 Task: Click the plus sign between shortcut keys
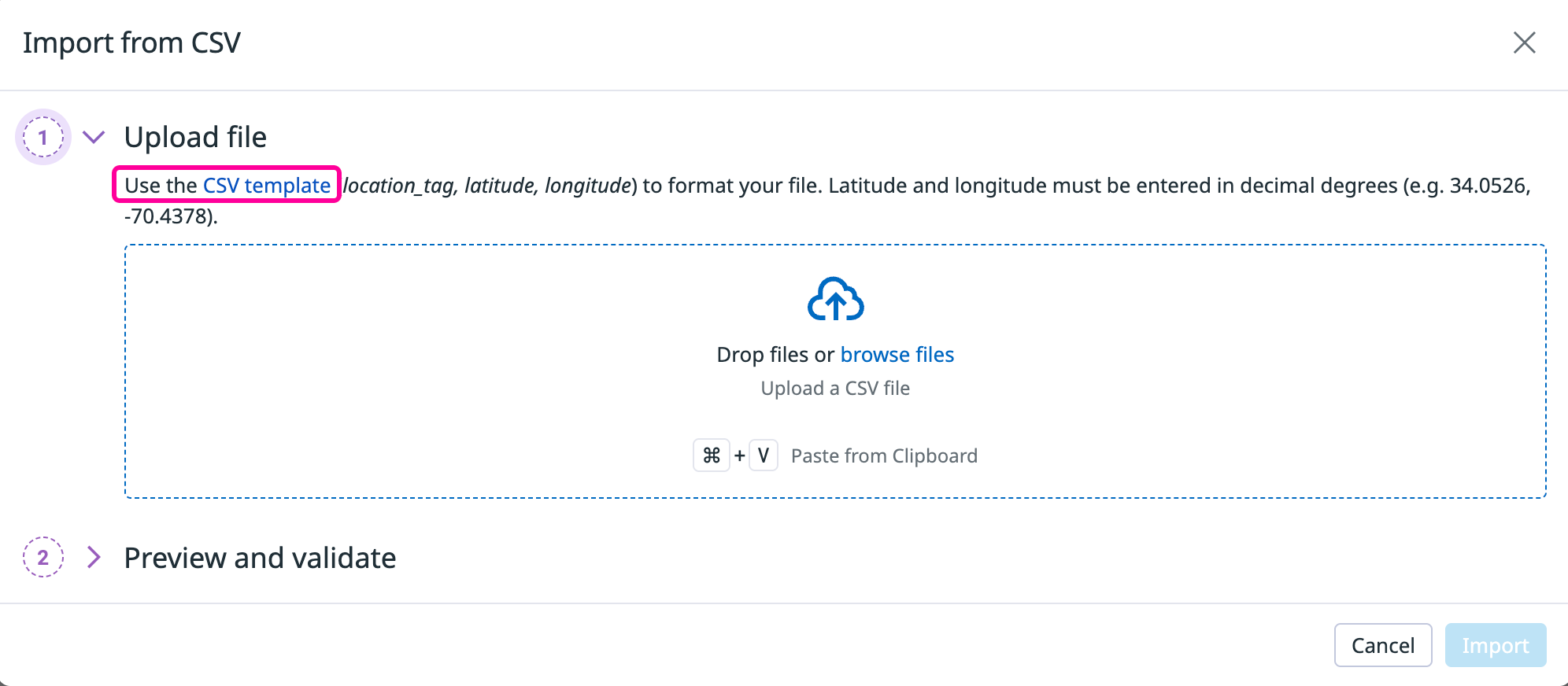click(739, 456)
